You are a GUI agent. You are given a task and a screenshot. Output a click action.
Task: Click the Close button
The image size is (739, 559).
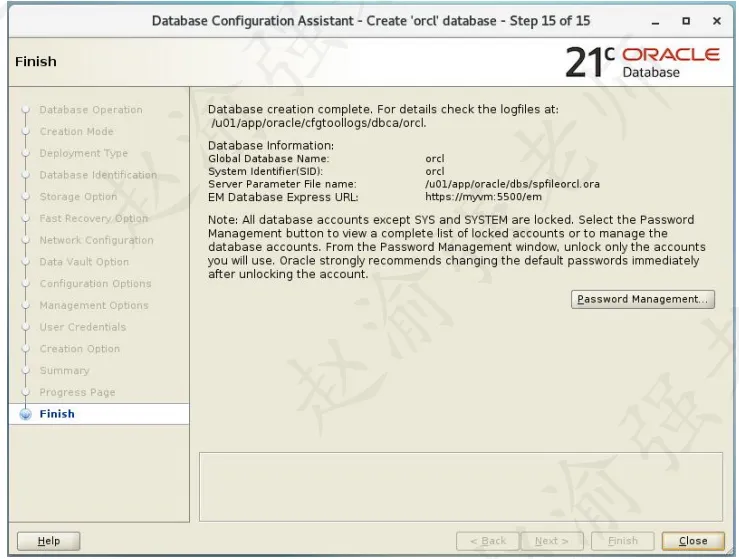point(693,541)
